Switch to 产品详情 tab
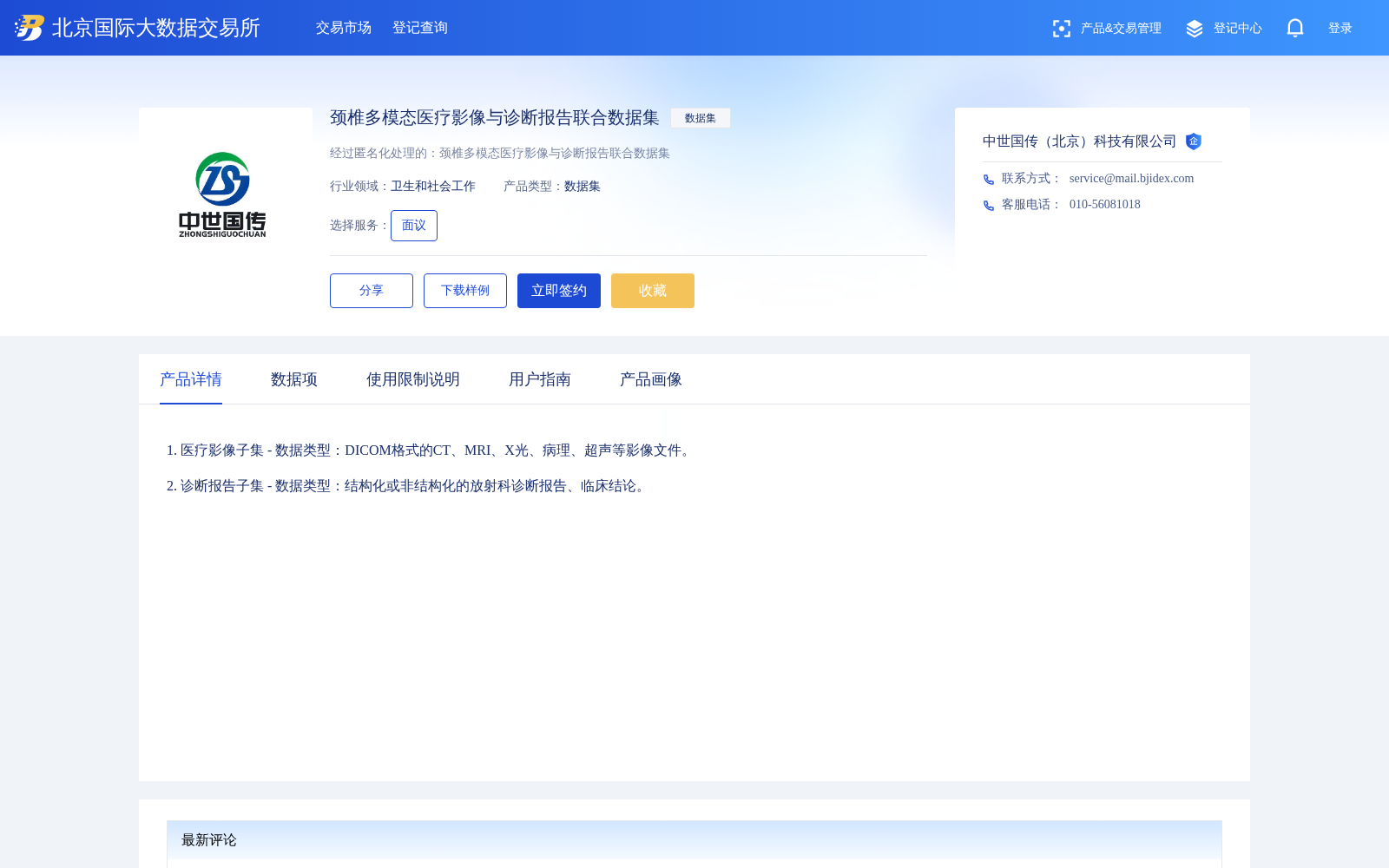Image resolution: width=1389 pixels, height=868 pixels. (191, 379)
